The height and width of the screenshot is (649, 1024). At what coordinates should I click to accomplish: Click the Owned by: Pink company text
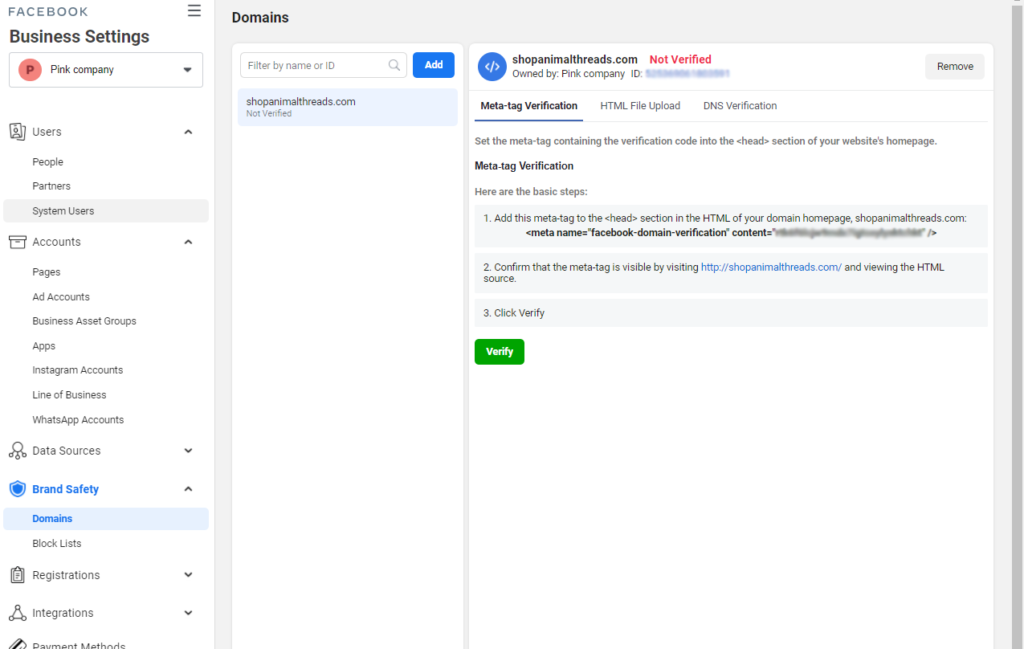coord(568,74)
